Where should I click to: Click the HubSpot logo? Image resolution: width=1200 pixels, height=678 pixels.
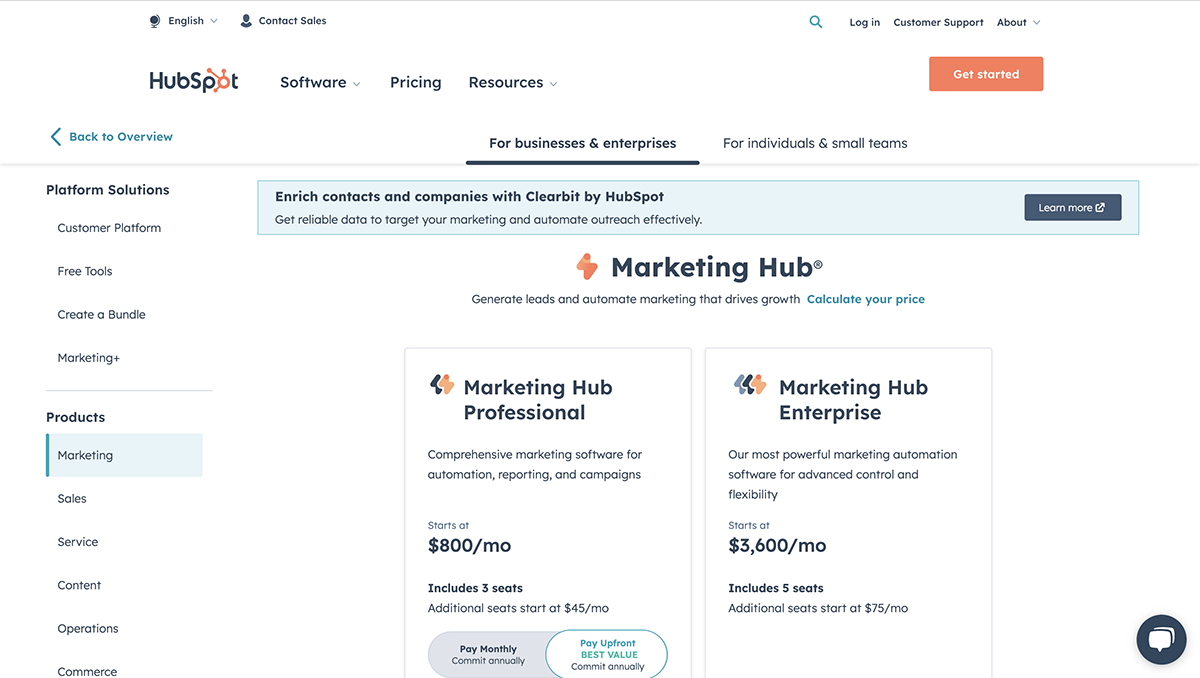point(194,82)
